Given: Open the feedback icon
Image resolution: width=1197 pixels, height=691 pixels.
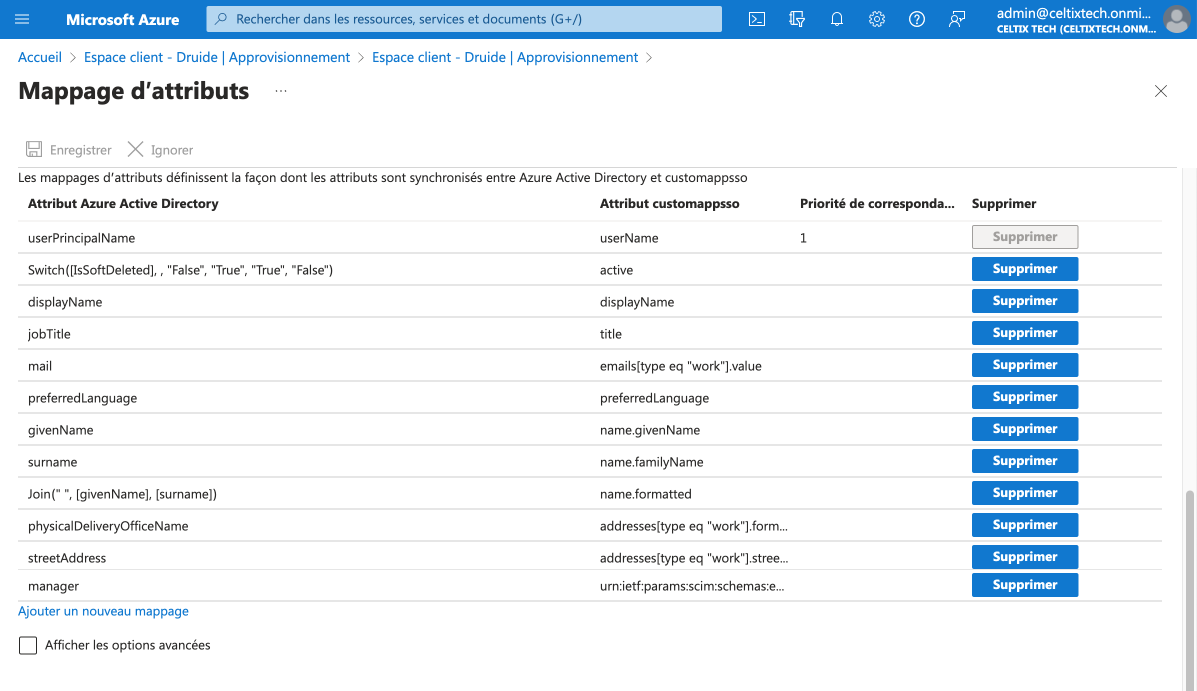Looking at the screenshot, I should pyautogui.click(x=957, y=19).
